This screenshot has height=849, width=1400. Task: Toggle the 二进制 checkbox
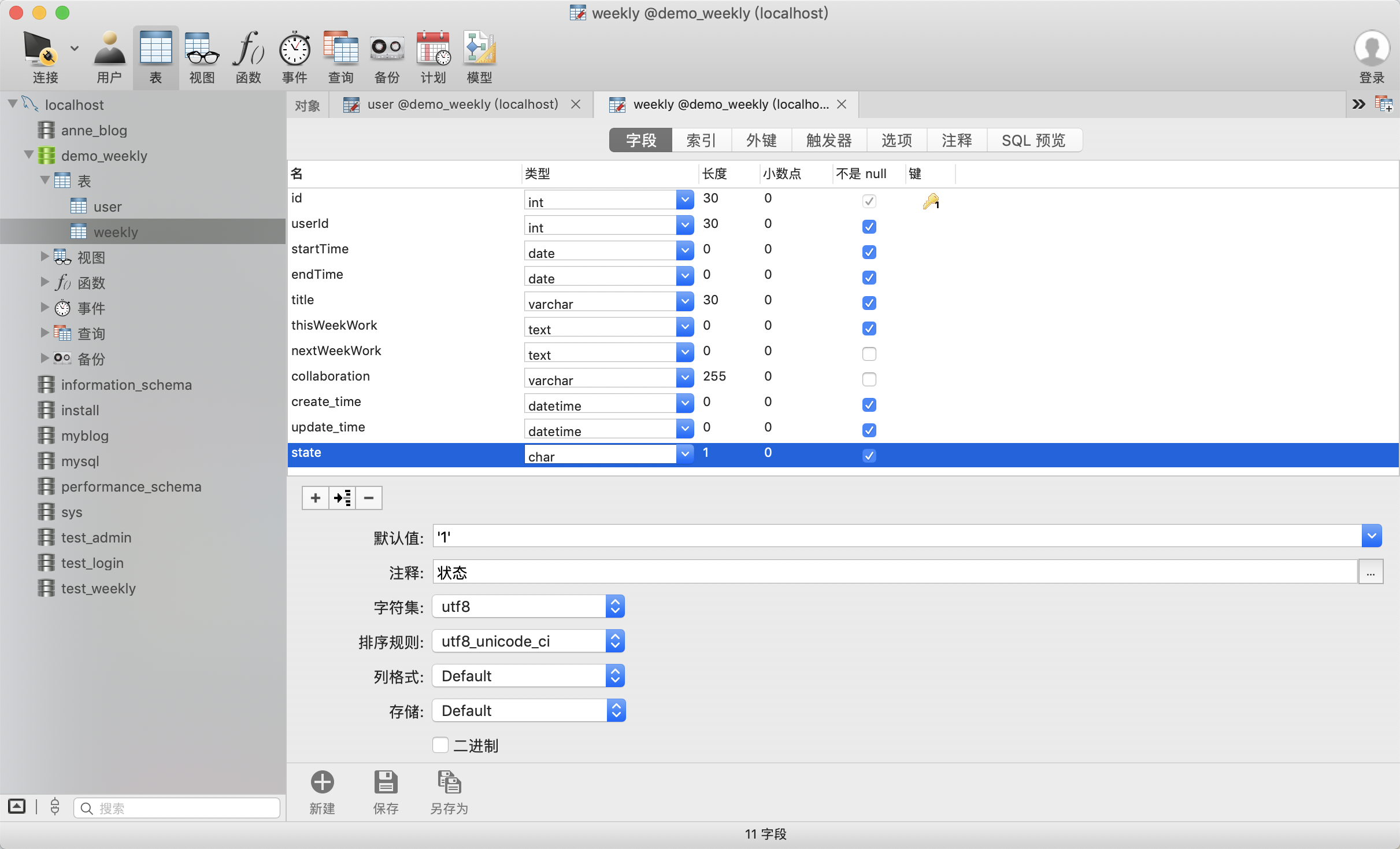[440, 745]
